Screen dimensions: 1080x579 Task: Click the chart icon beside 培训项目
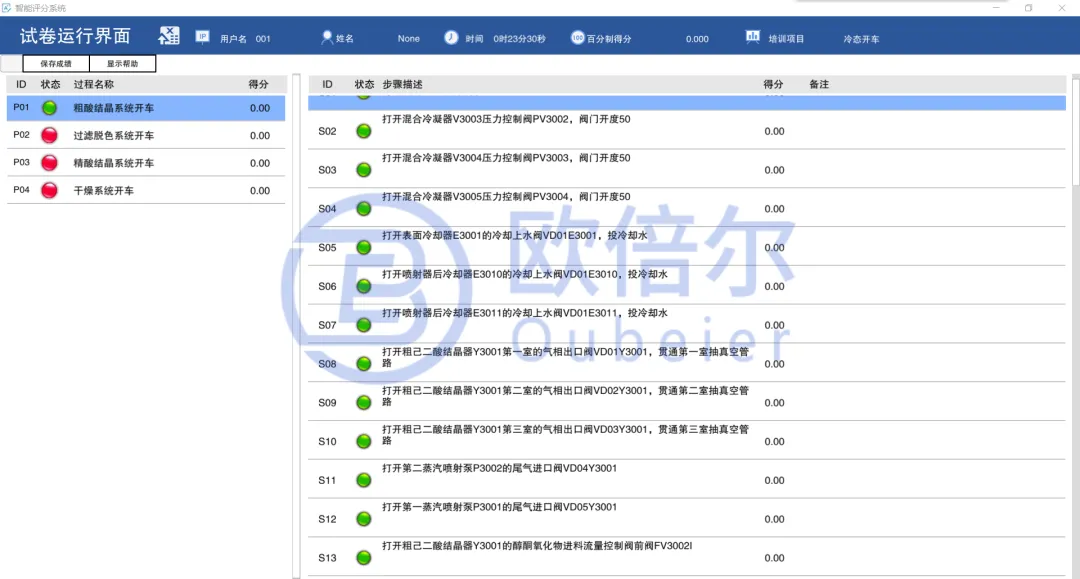753,36
